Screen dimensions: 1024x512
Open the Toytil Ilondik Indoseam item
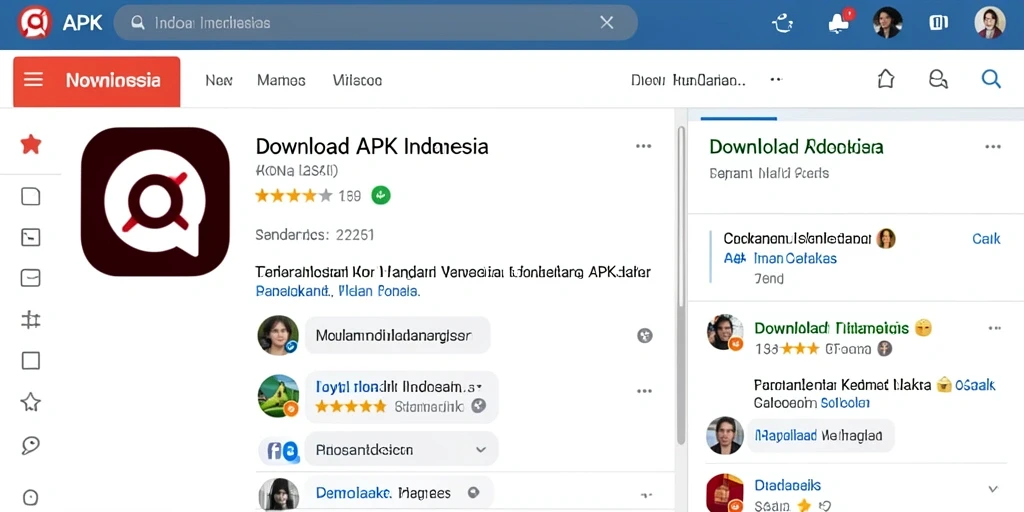pos(401,396)
